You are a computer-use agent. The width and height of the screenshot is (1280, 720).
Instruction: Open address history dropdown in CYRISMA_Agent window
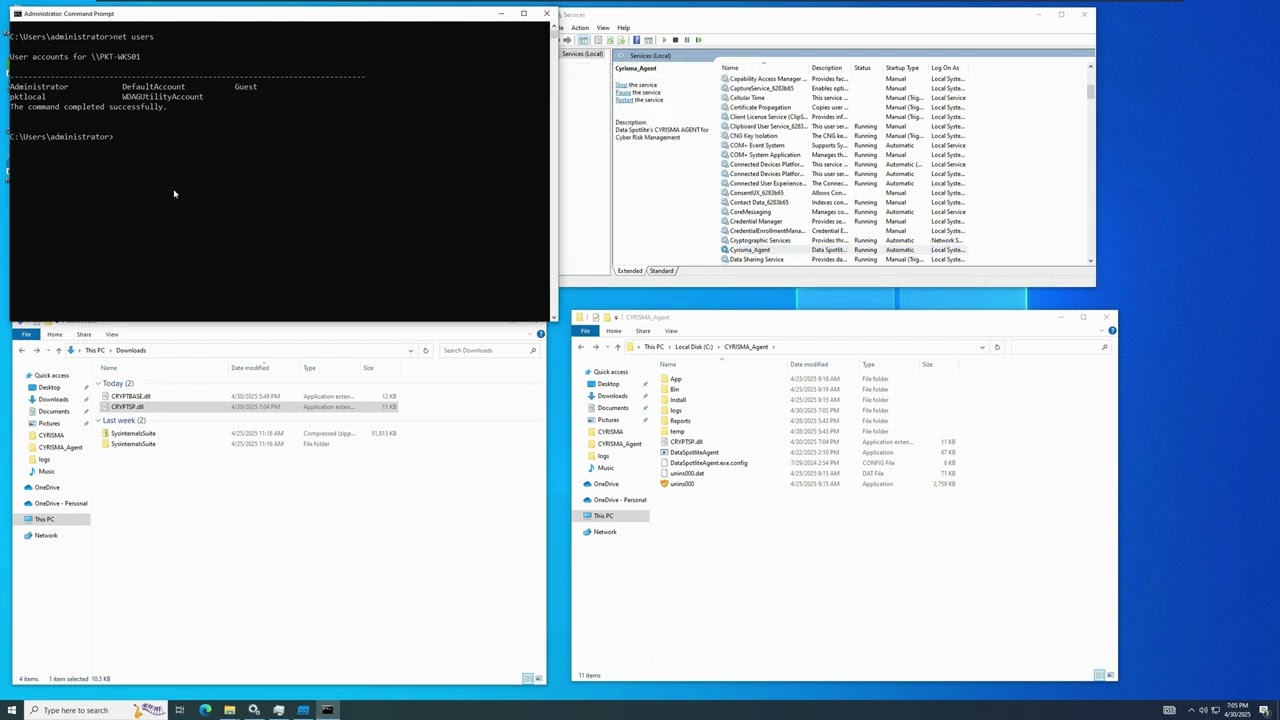982,347
